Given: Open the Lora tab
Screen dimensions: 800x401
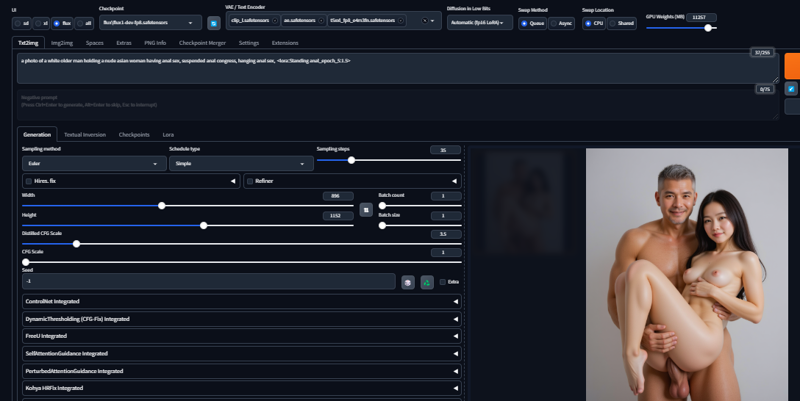Looking at the screenshot, I should tap(168, 134).
